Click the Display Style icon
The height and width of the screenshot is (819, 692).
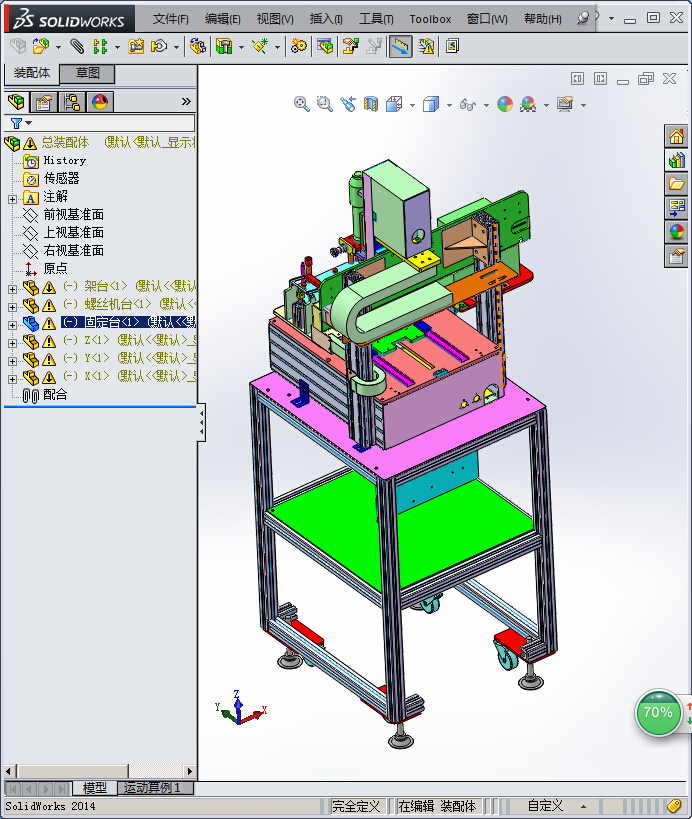coord(431,103)
